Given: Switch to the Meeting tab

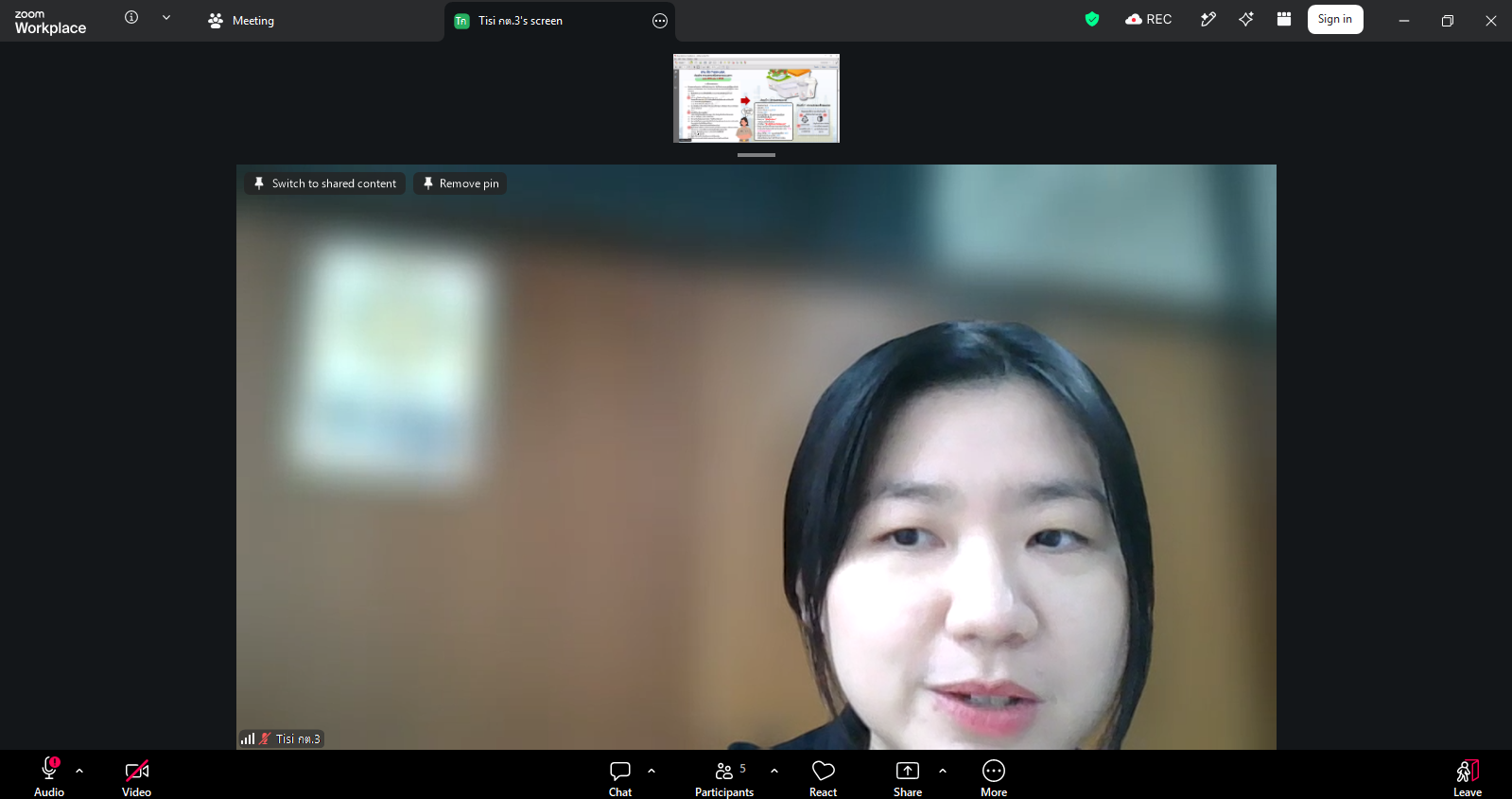Looking at the screenshot, I should point(241,21).
